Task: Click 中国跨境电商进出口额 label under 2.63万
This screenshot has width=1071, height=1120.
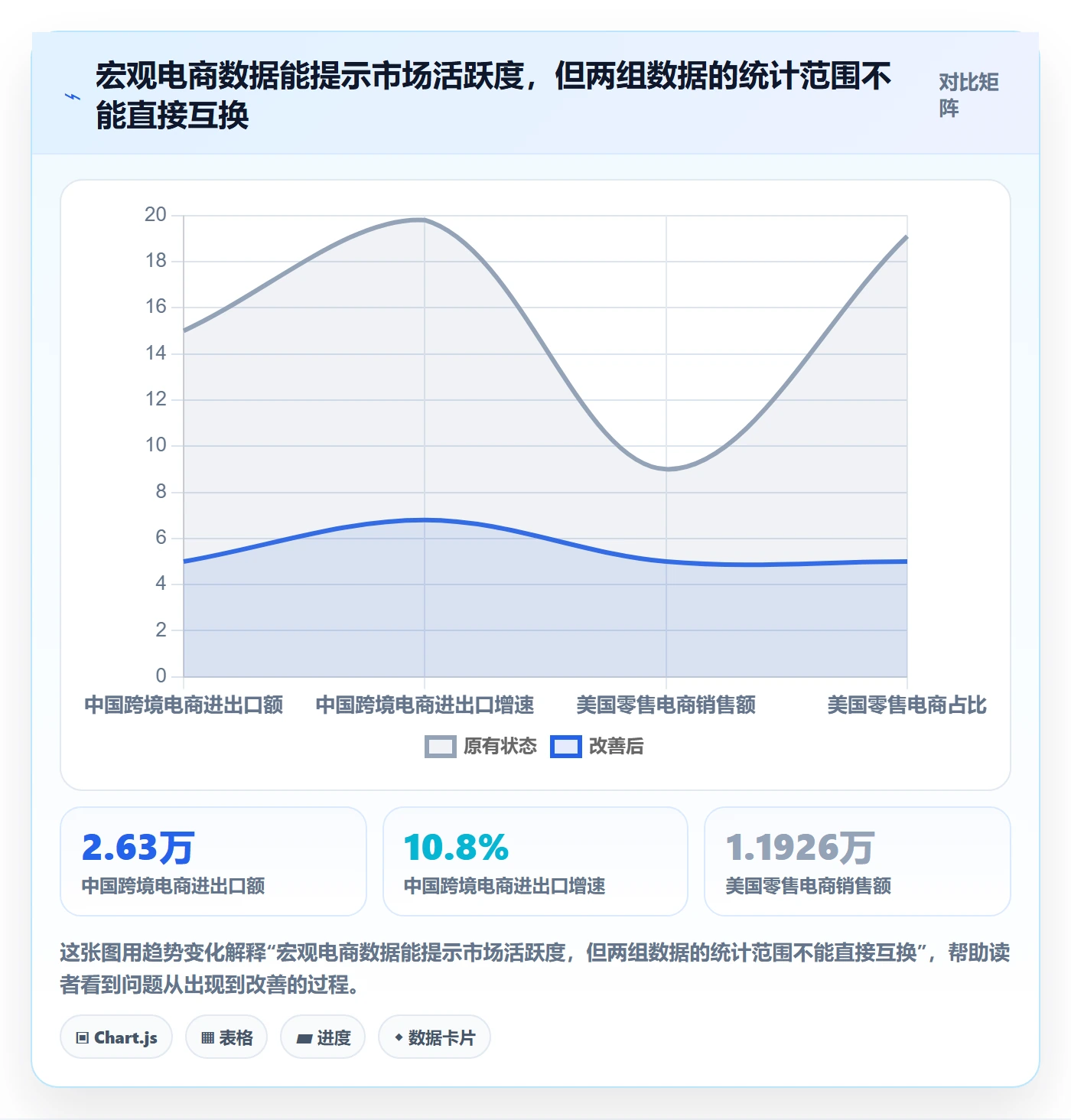Action: 174,886
